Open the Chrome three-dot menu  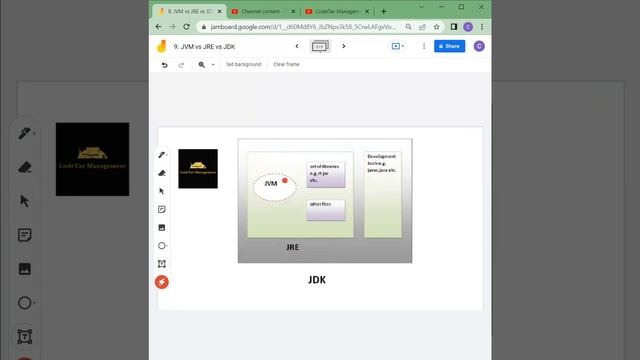tap(482, 27)
